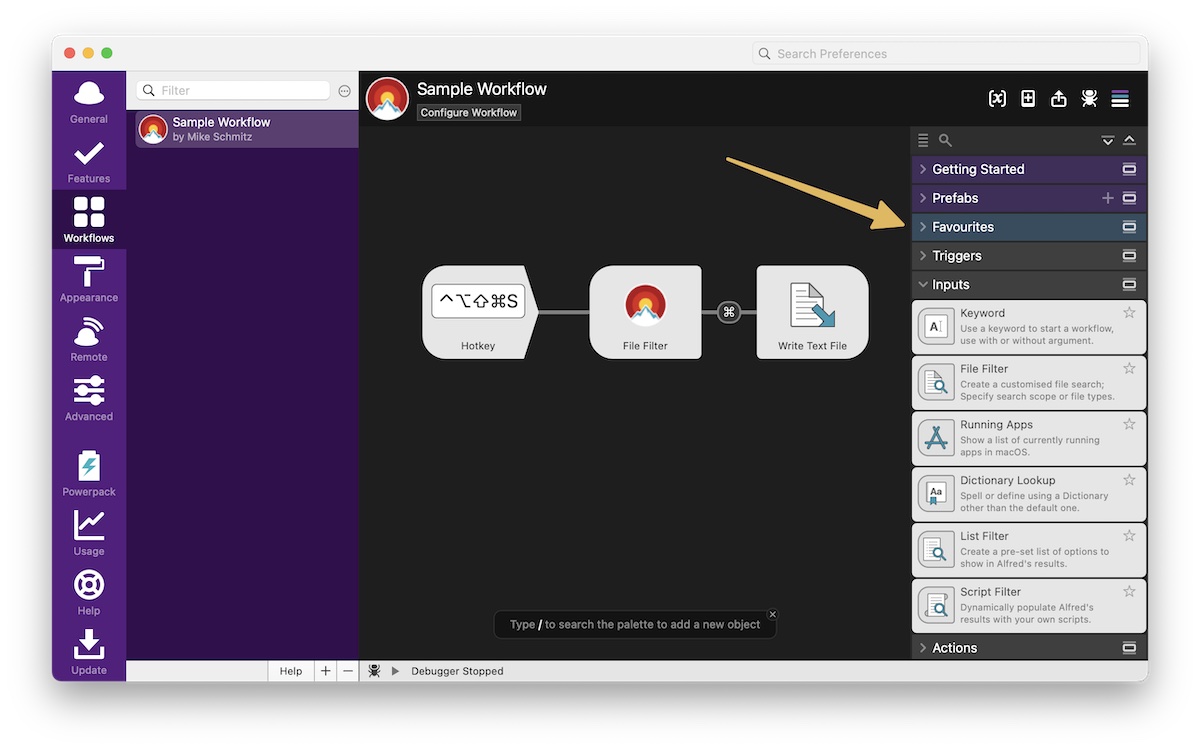This screenshot has height=750, width=1200.
Task: Toggle the object palette sidebar icon
Action: coord(1120,98)
